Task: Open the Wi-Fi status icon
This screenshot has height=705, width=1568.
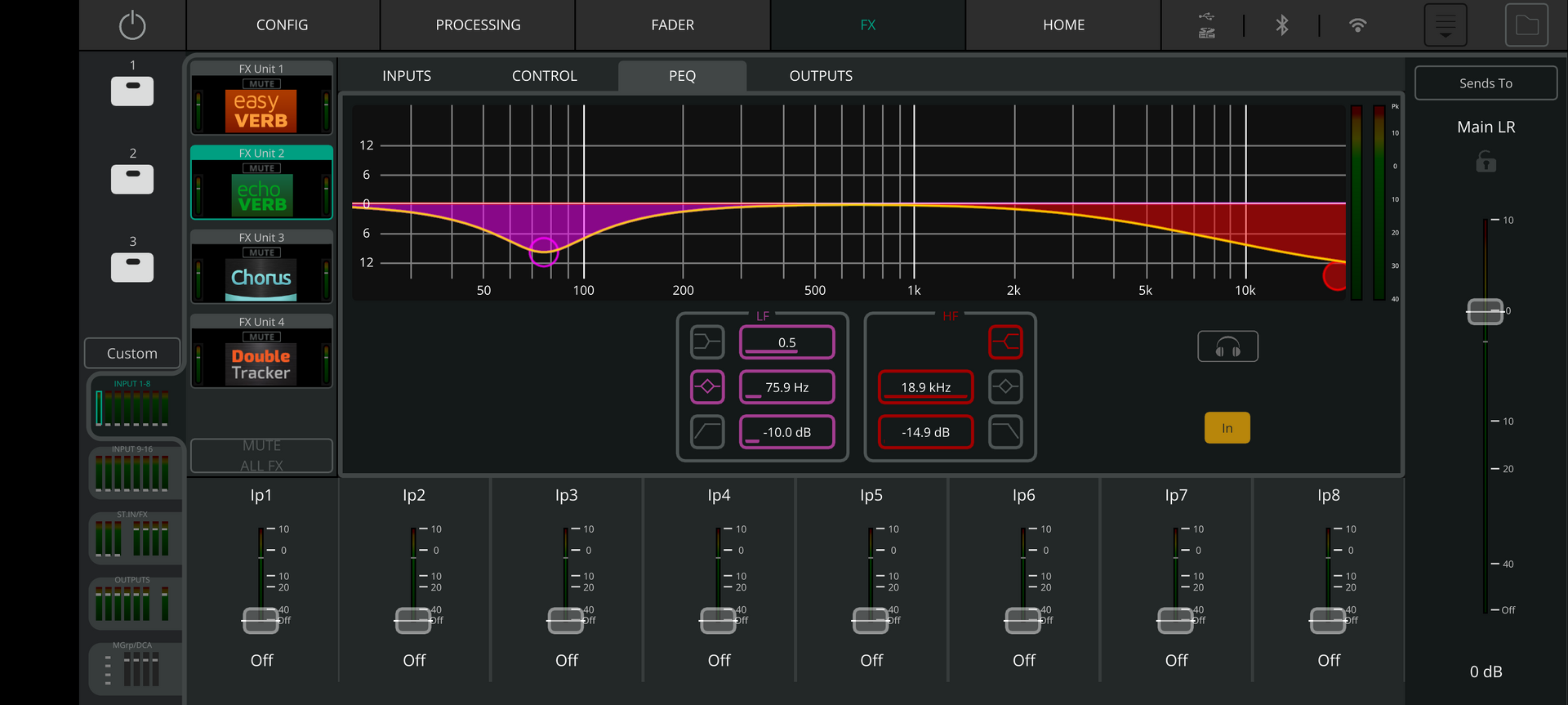Action: click(1357, 25)
